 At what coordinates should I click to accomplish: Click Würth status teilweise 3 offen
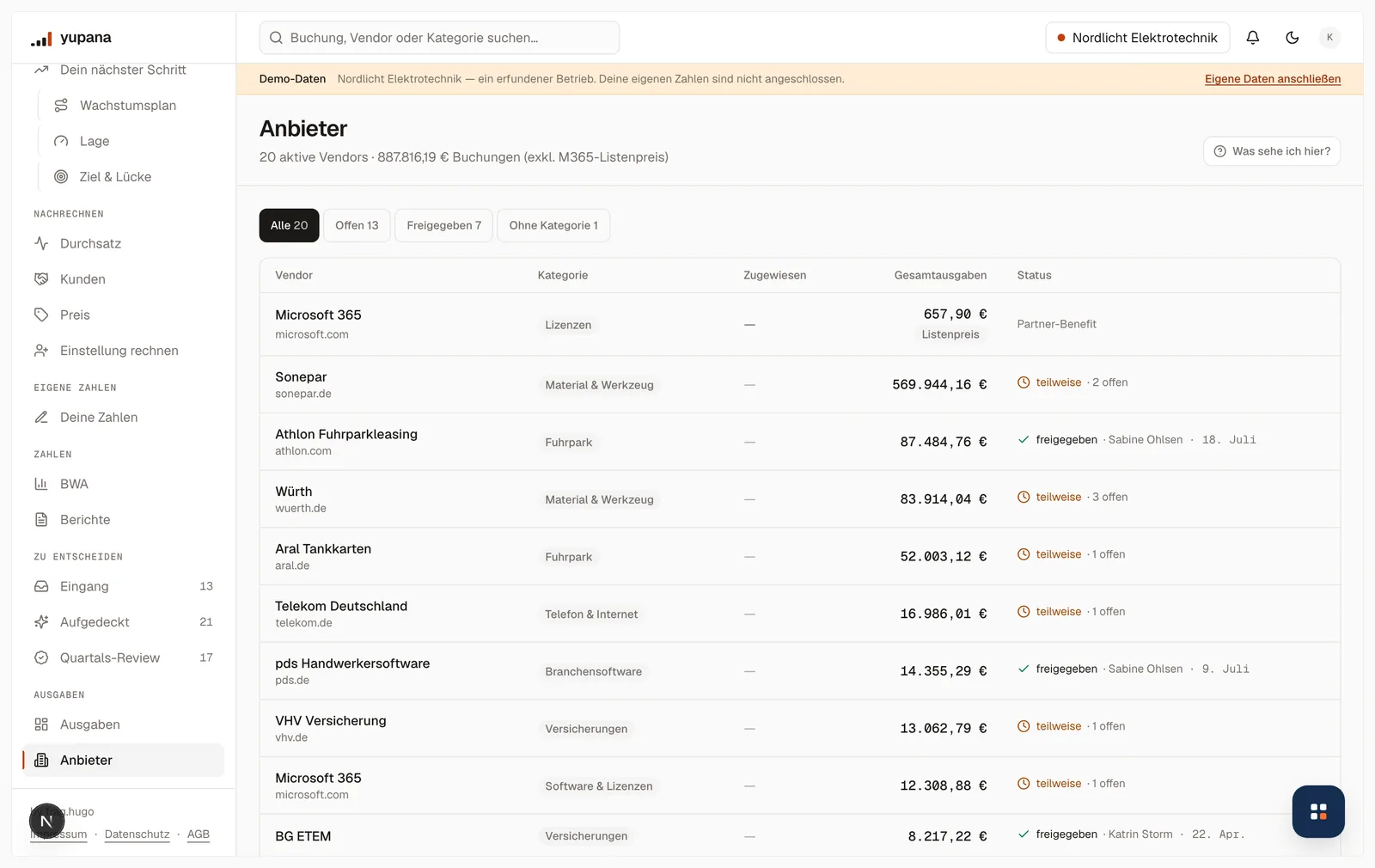[1072, 497]
